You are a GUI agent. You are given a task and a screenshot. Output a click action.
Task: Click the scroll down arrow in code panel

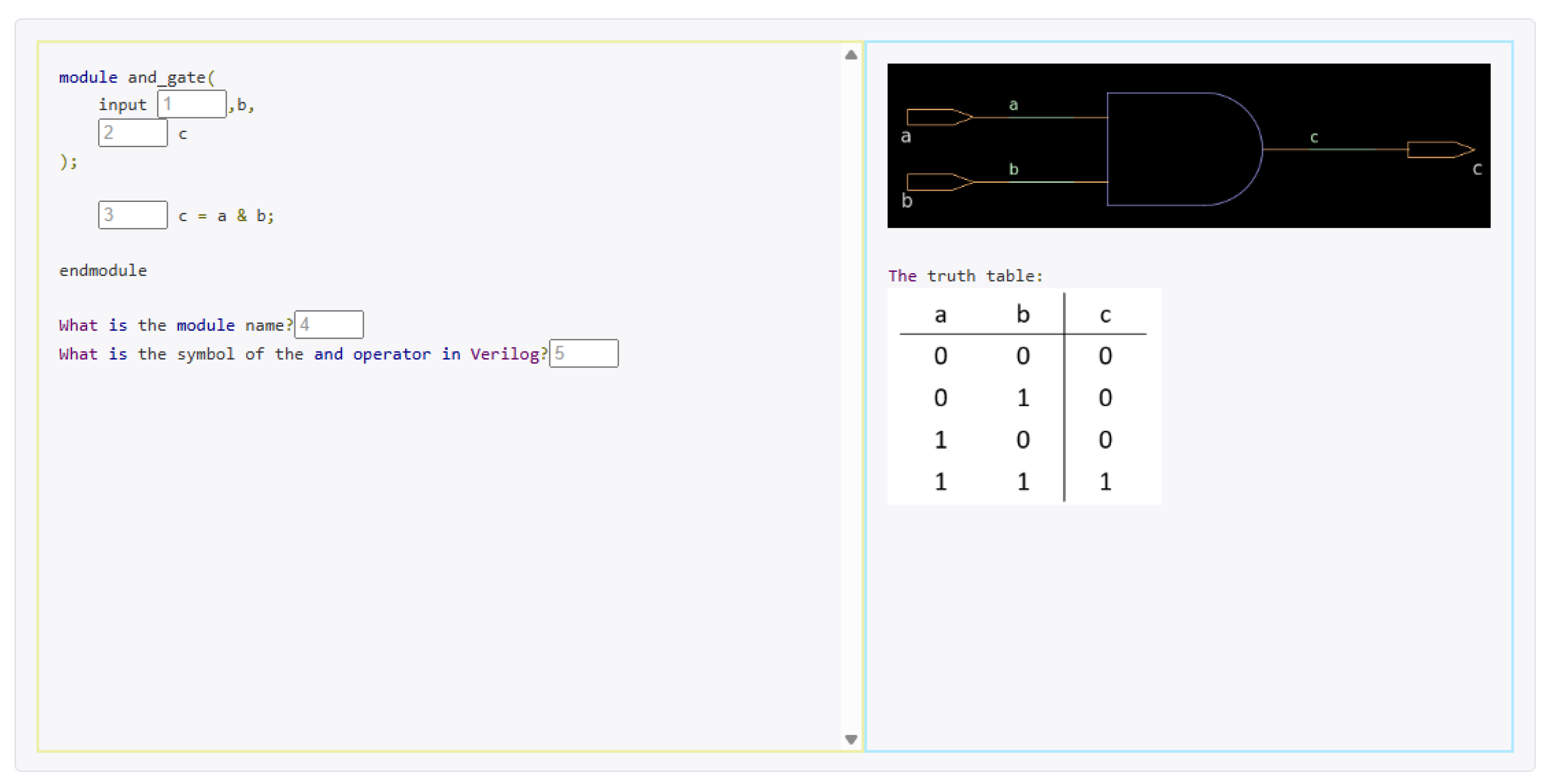[x=851, y=739]
